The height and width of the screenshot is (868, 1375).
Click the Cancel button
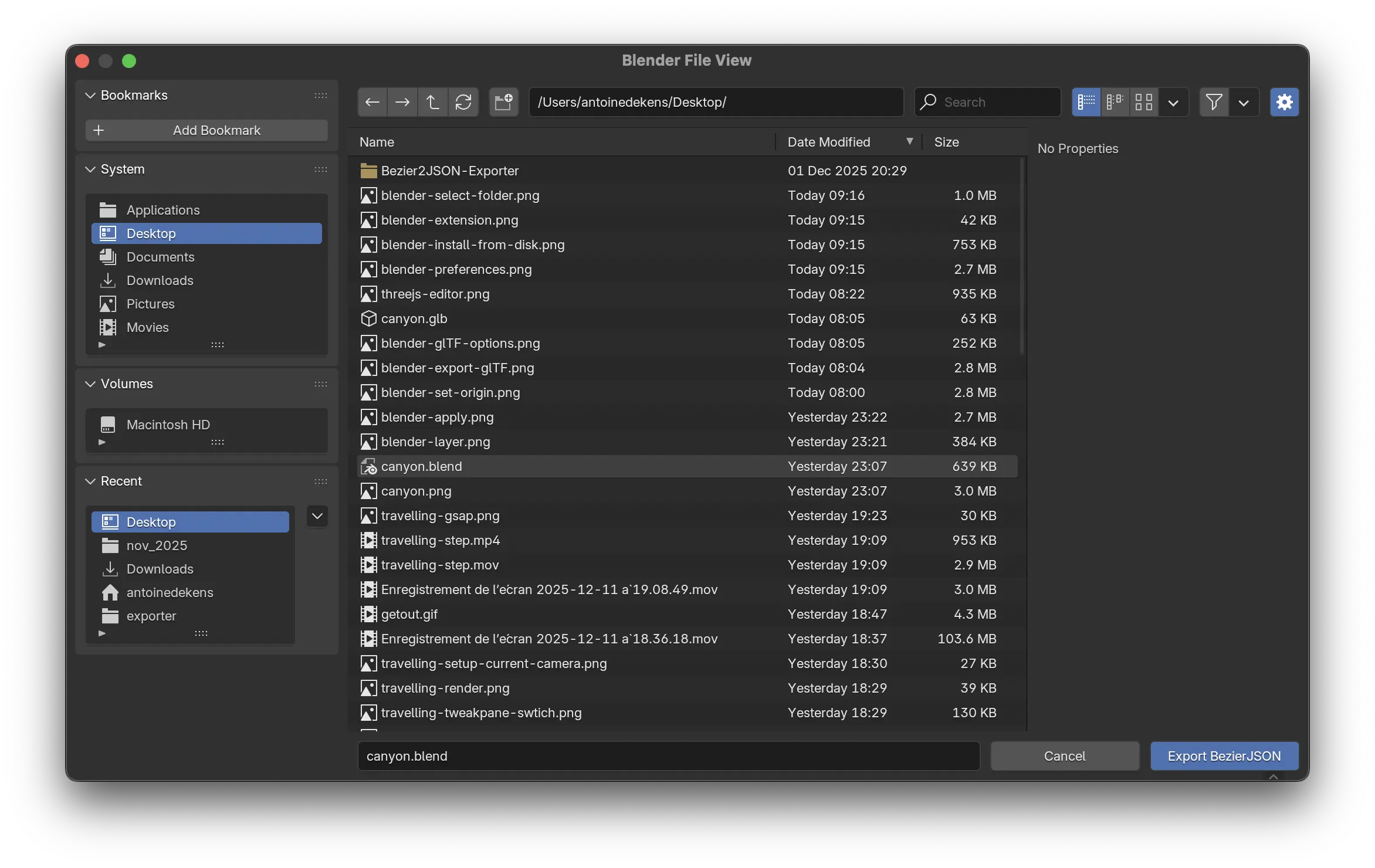pyautogui.click(x=1065, y=756)
